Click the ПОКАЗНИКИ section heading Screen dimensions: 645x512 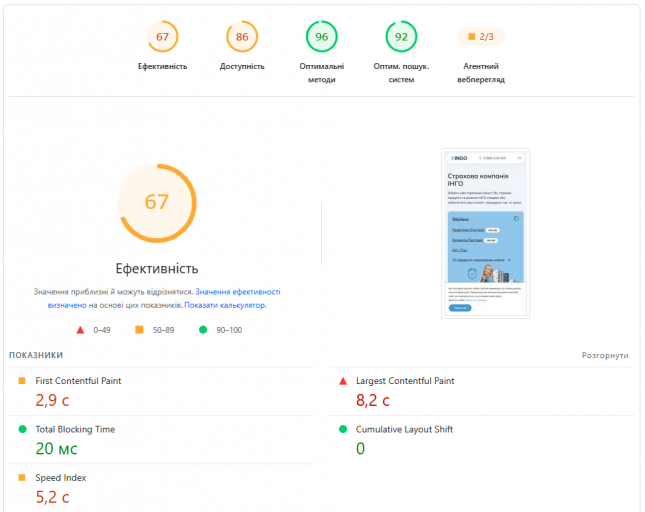(36, 355)
